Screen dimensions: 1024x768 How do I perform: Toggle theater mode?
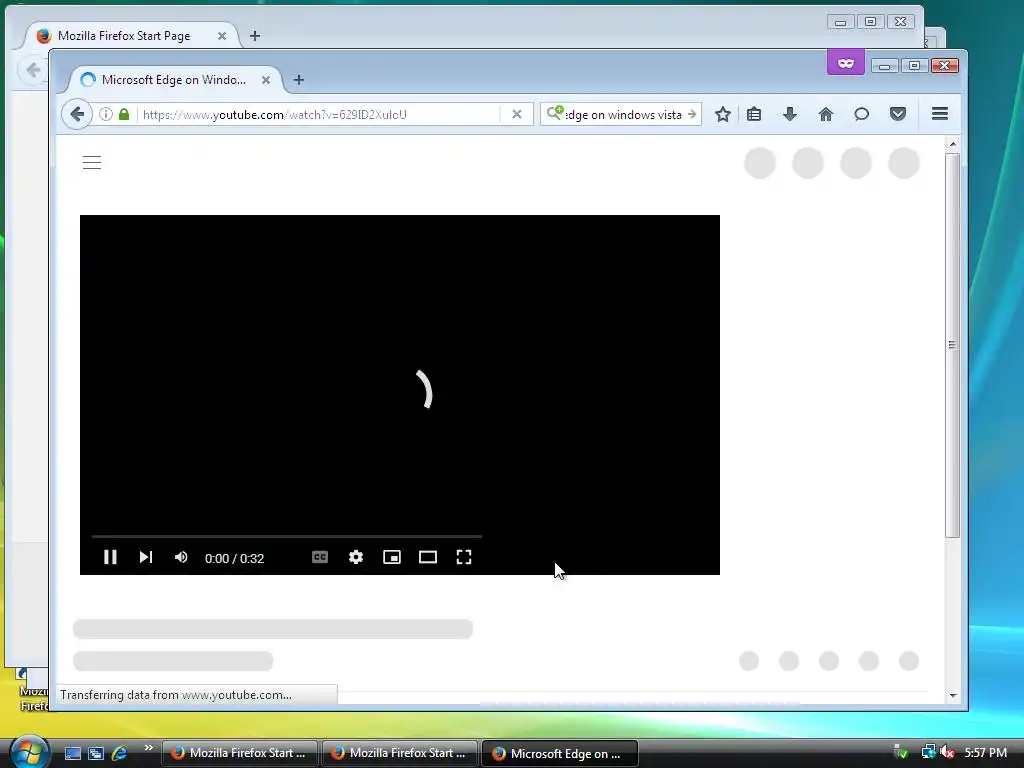(428, 557)
